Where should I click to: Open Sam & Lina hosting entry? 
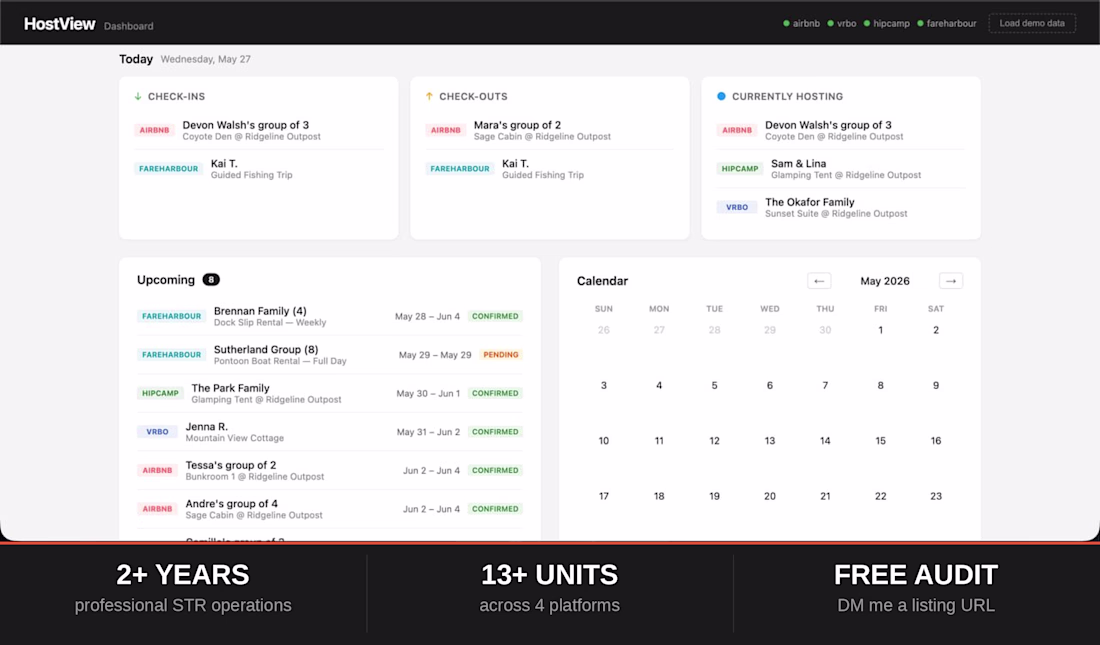(841, 168)
